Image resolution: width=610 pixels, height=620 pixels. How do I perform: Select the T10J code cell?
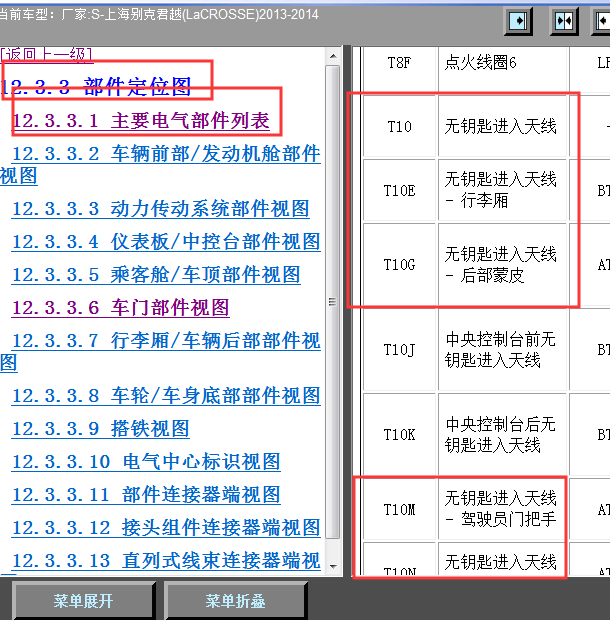pos(399,350)
